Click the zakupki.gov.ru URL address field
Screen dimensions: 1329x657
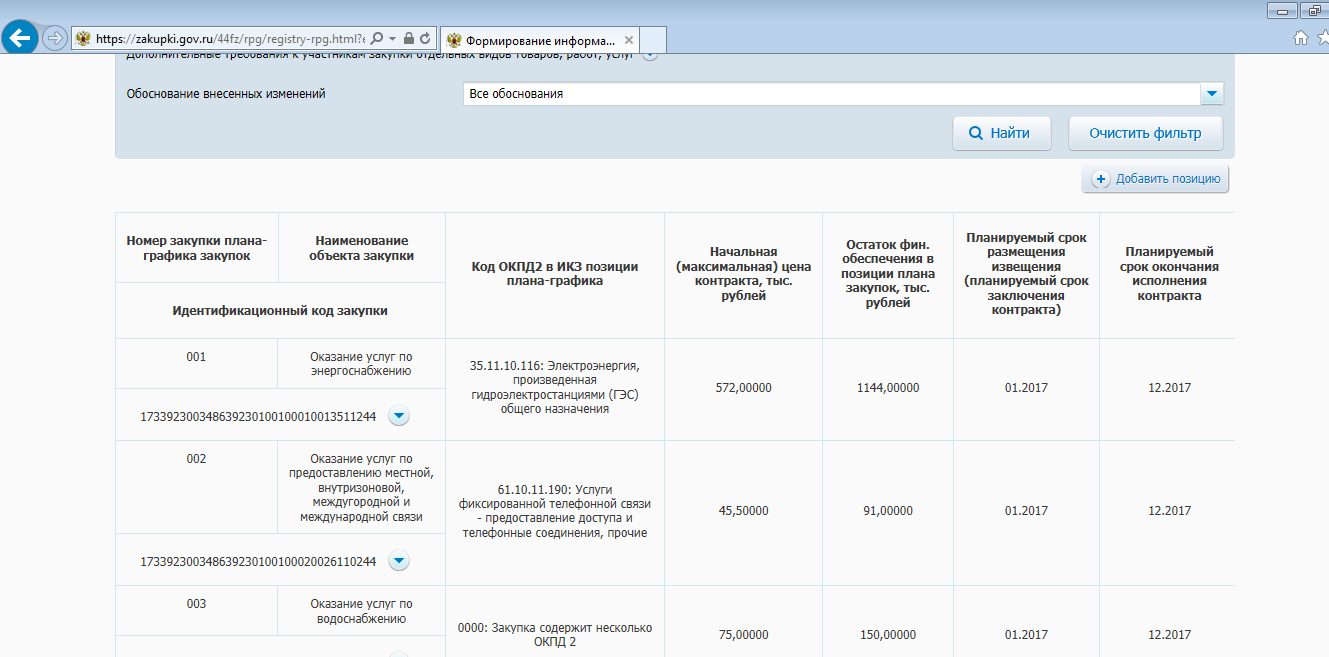pyautogui.click(x=230, y=39)
